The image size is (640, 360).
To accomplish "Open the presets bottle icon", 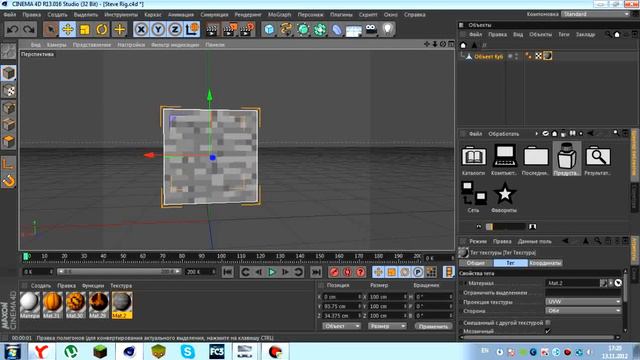I will (x=567, y=159).
